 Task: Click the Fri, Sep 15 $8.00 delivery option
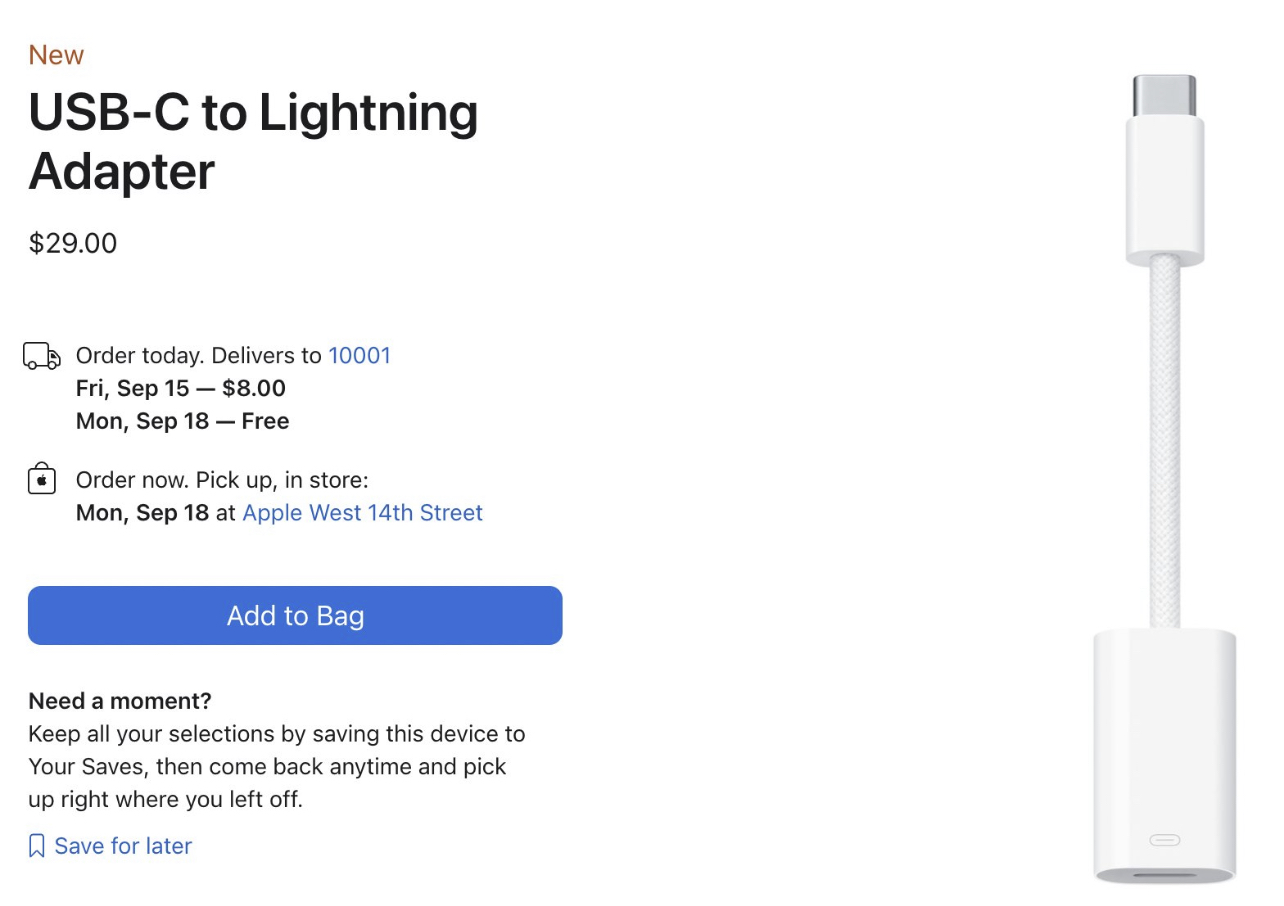coord(181,388)
